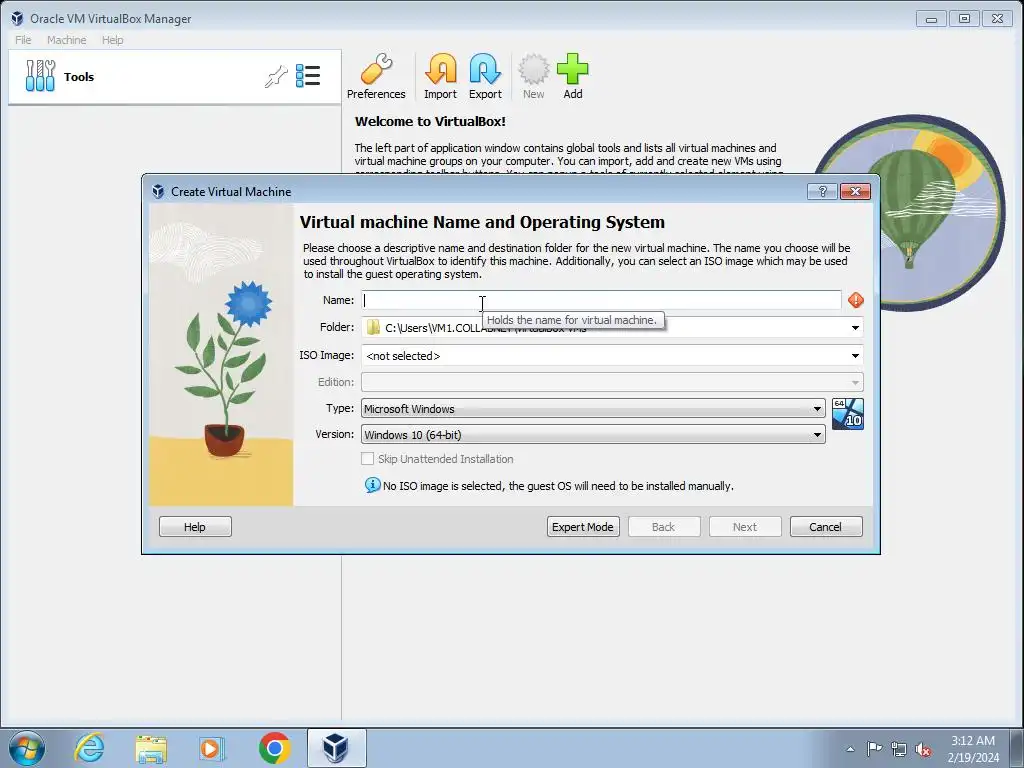Screen dimensions: 1024x768
Task: Show hidden tray icons arrow
Action: click(x=850, y=749)
